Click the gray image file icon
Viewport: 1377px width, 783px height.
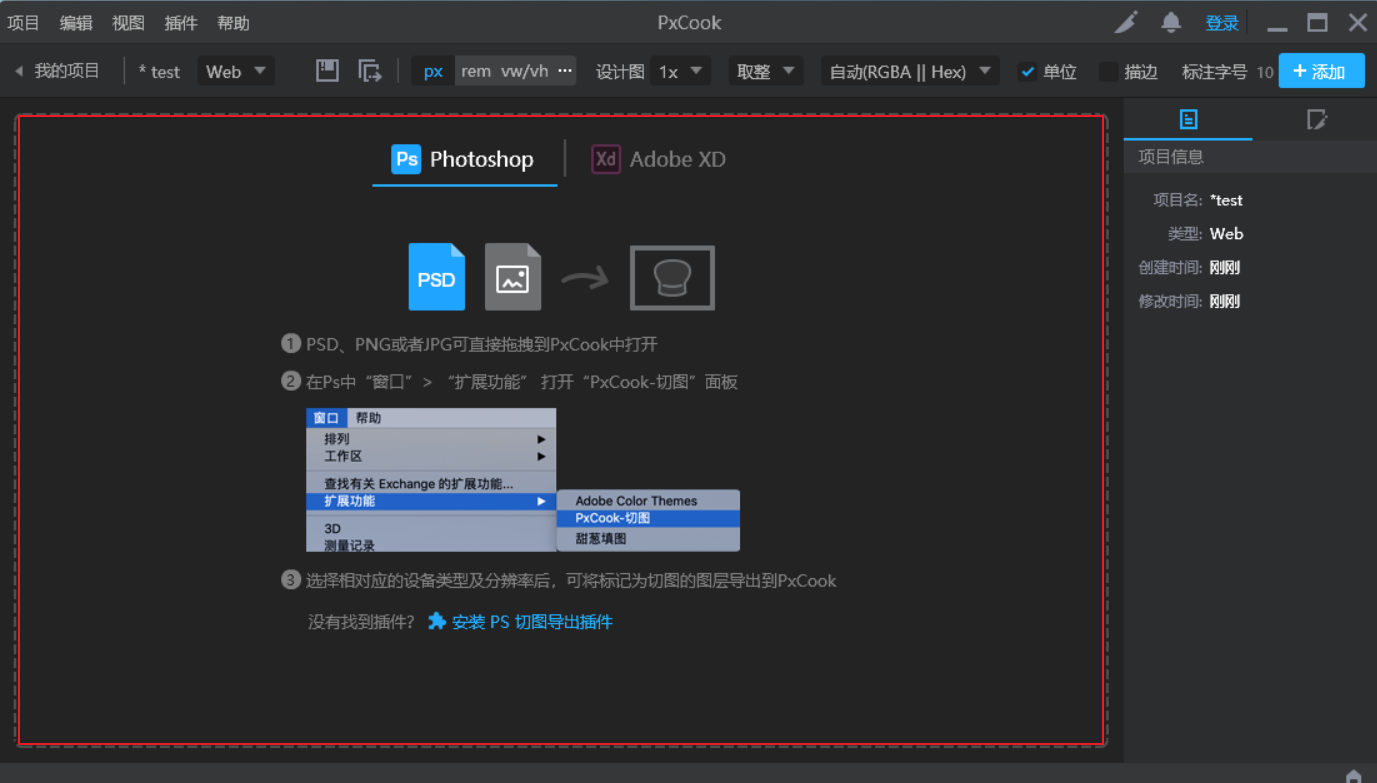pyautogui.click(x=513, y=277)
